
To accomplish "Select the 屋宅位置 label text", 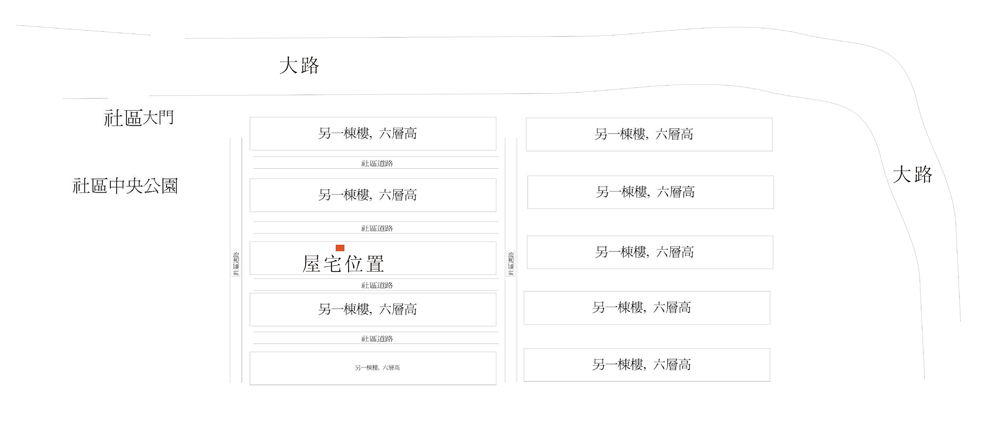I will [x=343, y=265].
